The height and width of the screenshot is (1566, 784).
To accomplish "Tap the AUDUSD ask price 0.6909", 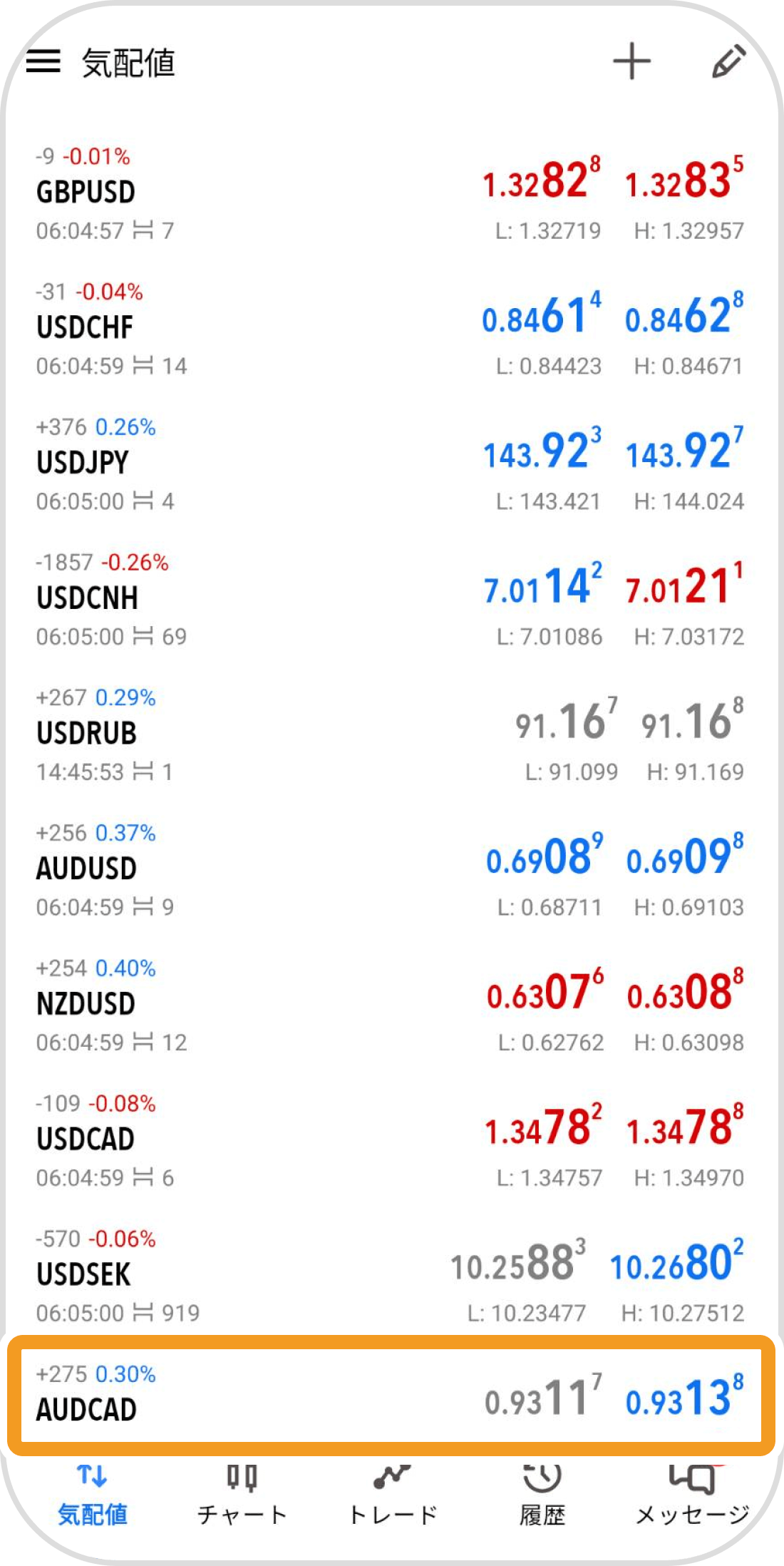I will tap(685, 855).
